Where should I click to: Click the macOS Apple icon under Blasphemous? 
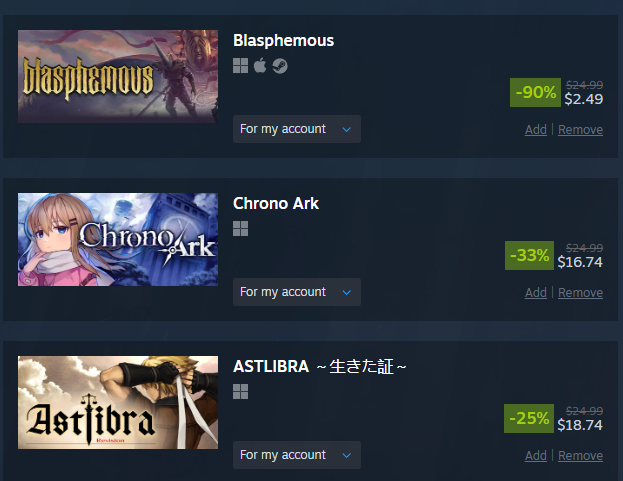pyautogui.click(x=260, y=66)
